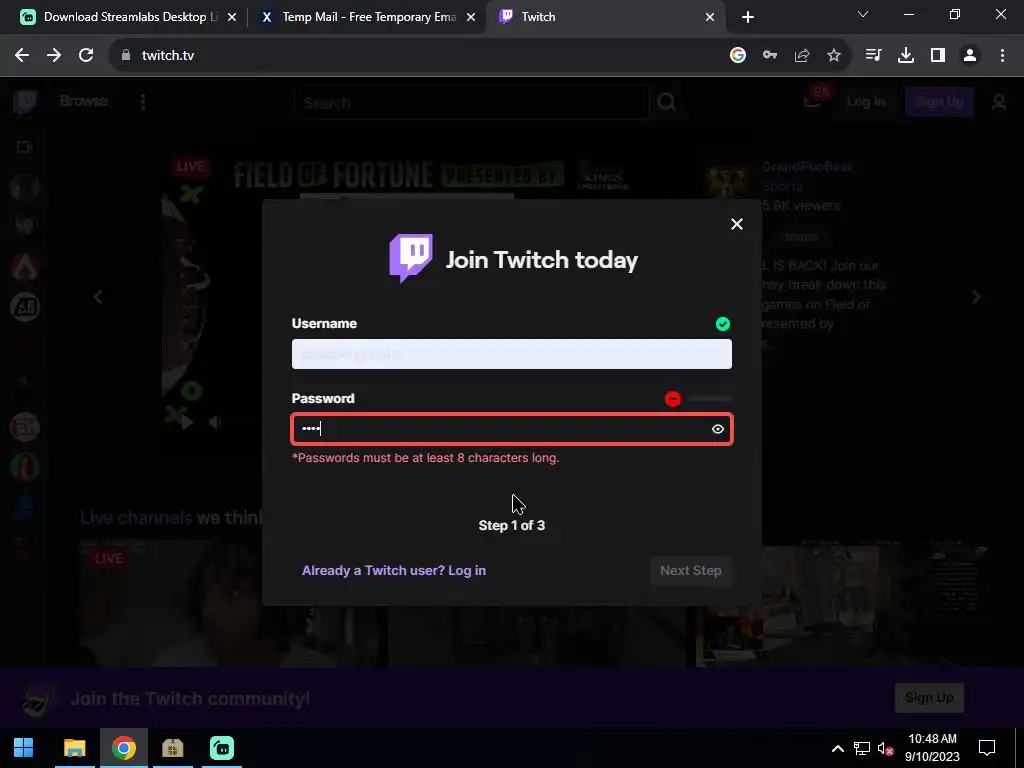Click the Sign Up button in navbar
Screen dimensions: 1024x768
pos(939,102)
